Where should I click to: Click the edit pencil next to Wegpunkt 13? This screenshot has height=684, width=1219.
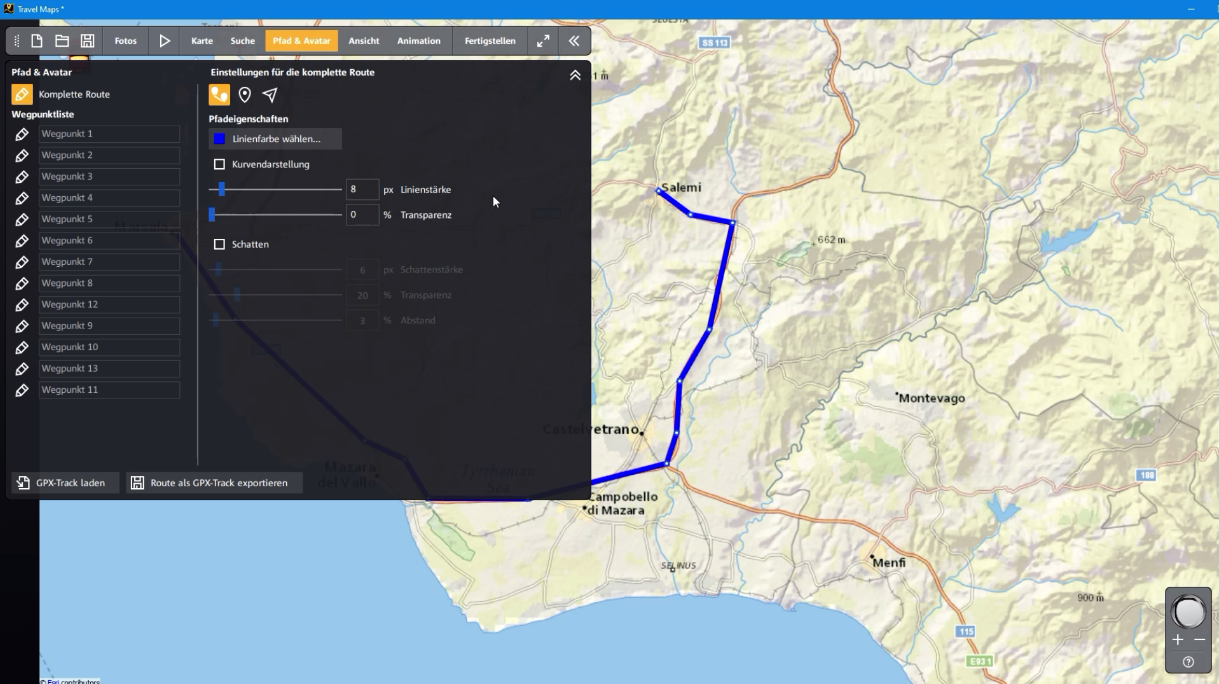coord(21,368)
